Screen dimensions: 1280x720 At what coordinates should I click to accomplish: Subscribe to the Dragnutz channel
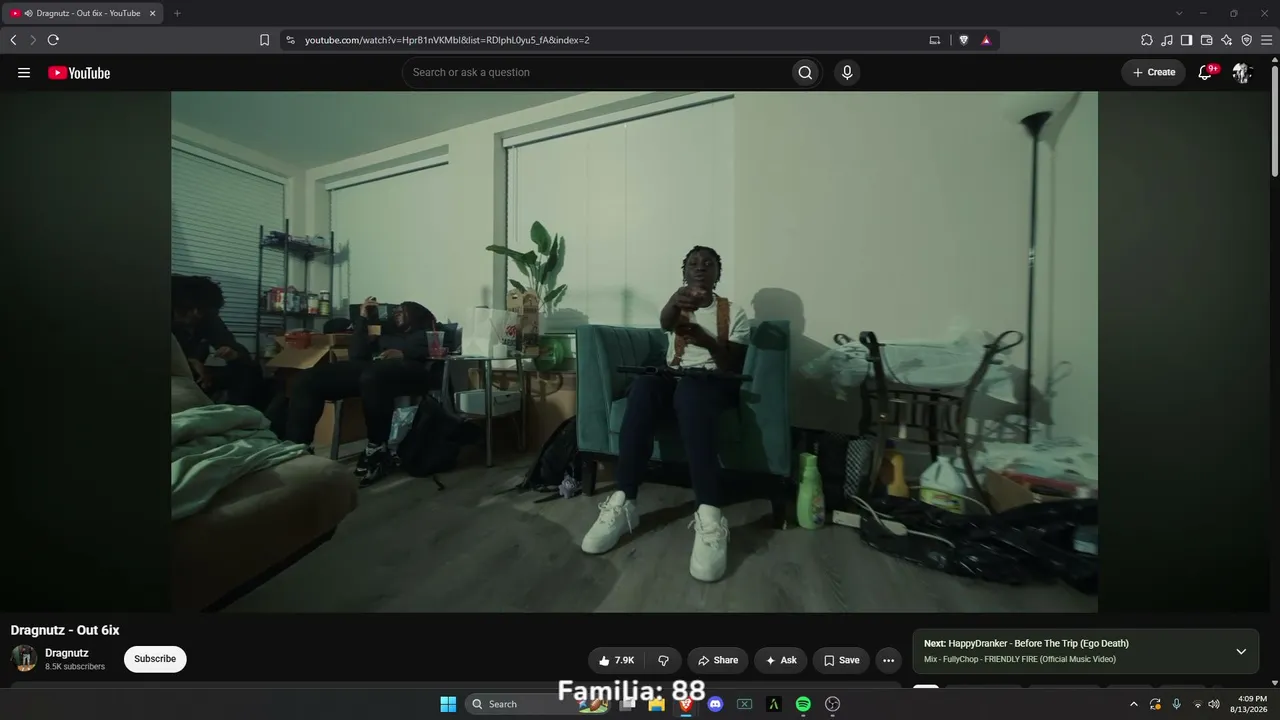[155, 659]
